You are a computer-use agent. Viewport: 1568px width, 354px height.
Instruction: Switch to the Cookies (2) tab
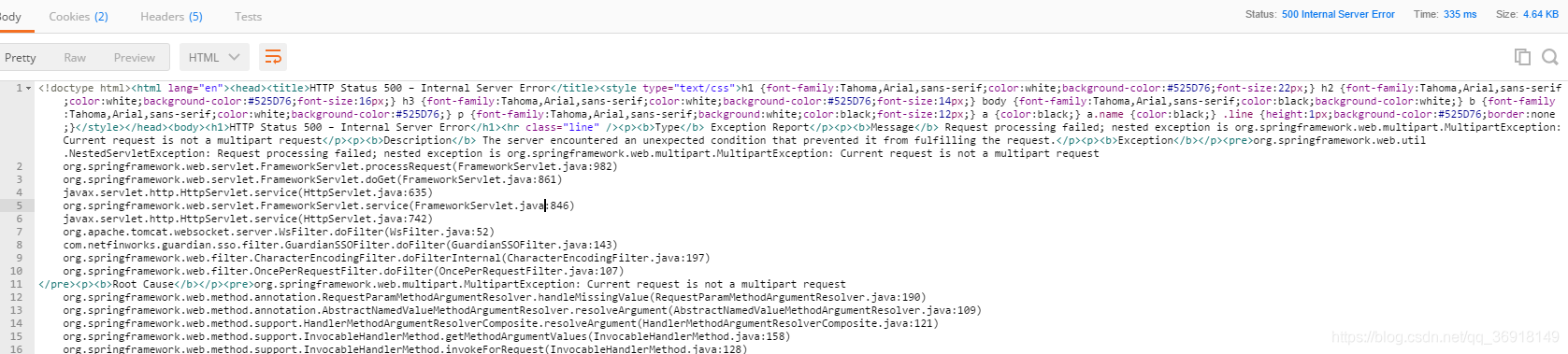click(x=78, y=16)
